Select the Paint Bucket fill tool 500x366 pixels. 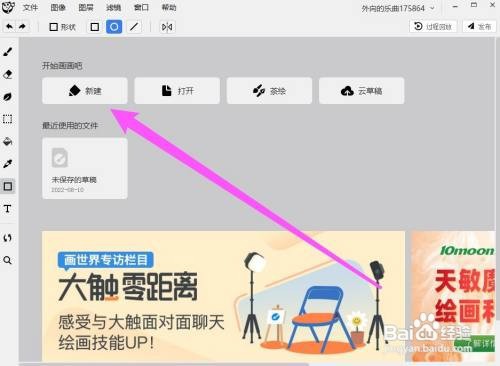tap(8, 141)
